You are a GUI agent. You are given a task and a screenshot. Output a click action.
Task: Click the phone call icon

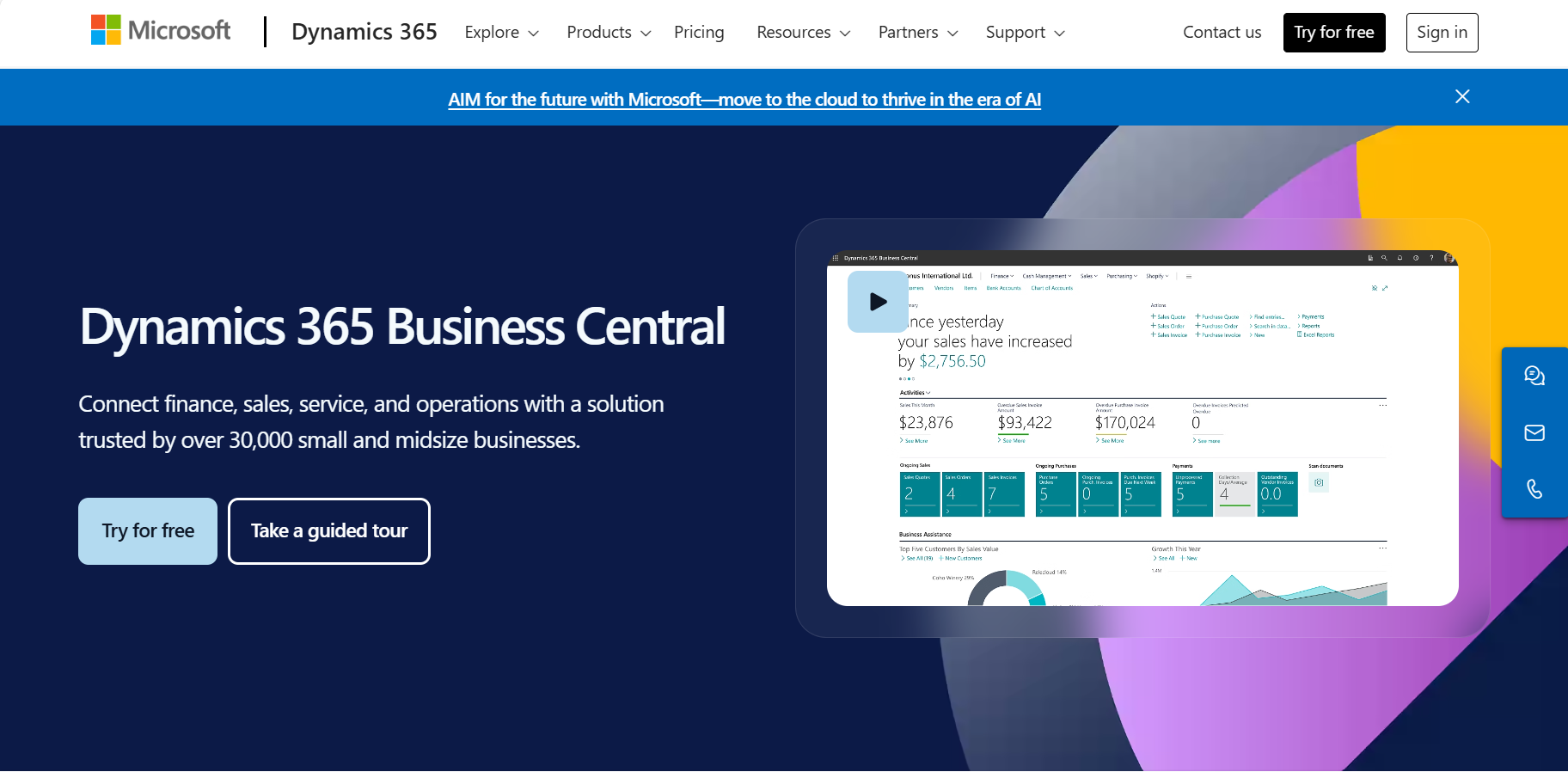pos(1534,489)
